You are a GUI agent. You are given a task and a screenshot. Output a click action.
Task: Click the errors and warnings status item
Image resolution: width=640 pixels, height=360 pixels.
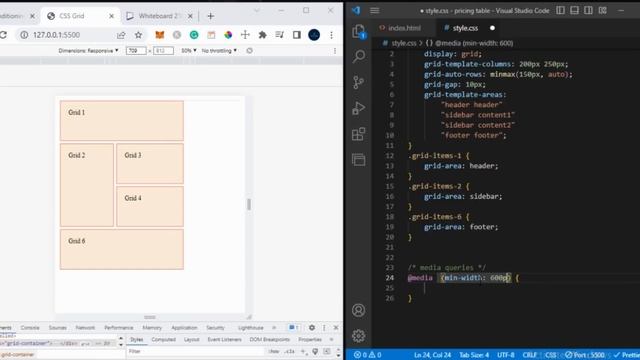click(367, 355)
